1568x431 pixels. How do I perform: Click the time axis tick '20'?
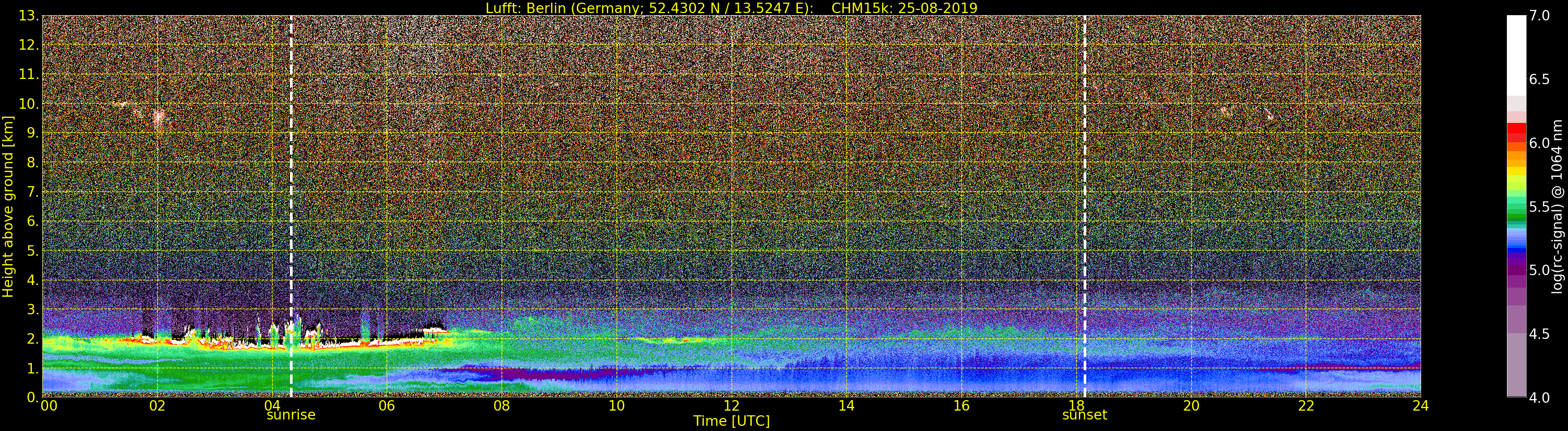pyautogui.click(x=1191, y=406)
